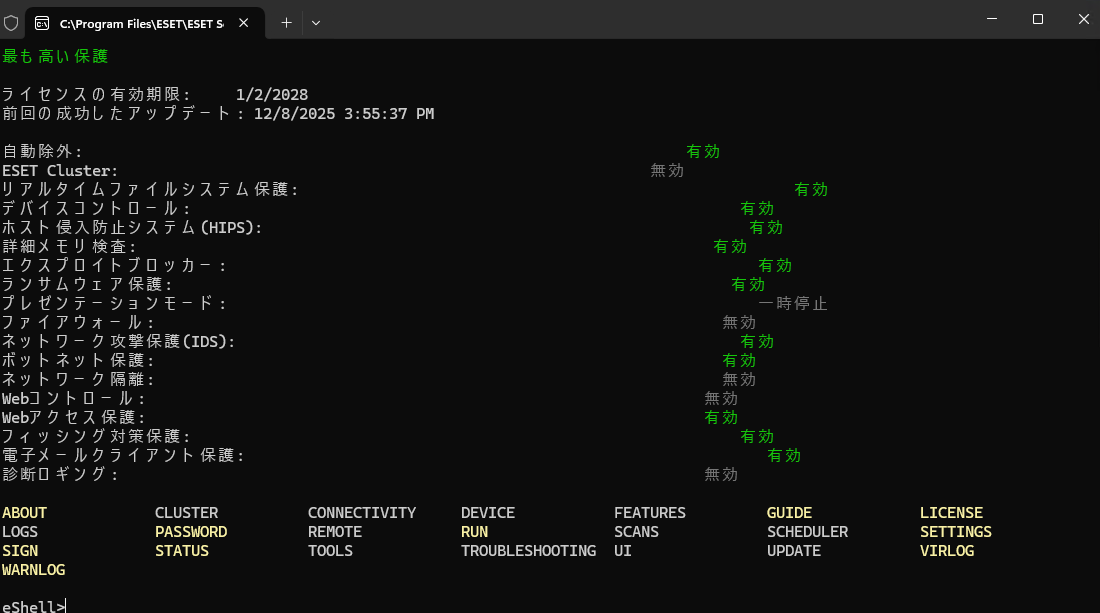The height and width of the screenshot is (613, 1100).
Task: Click the ABOUT command
Action: [x=25, y=513]
